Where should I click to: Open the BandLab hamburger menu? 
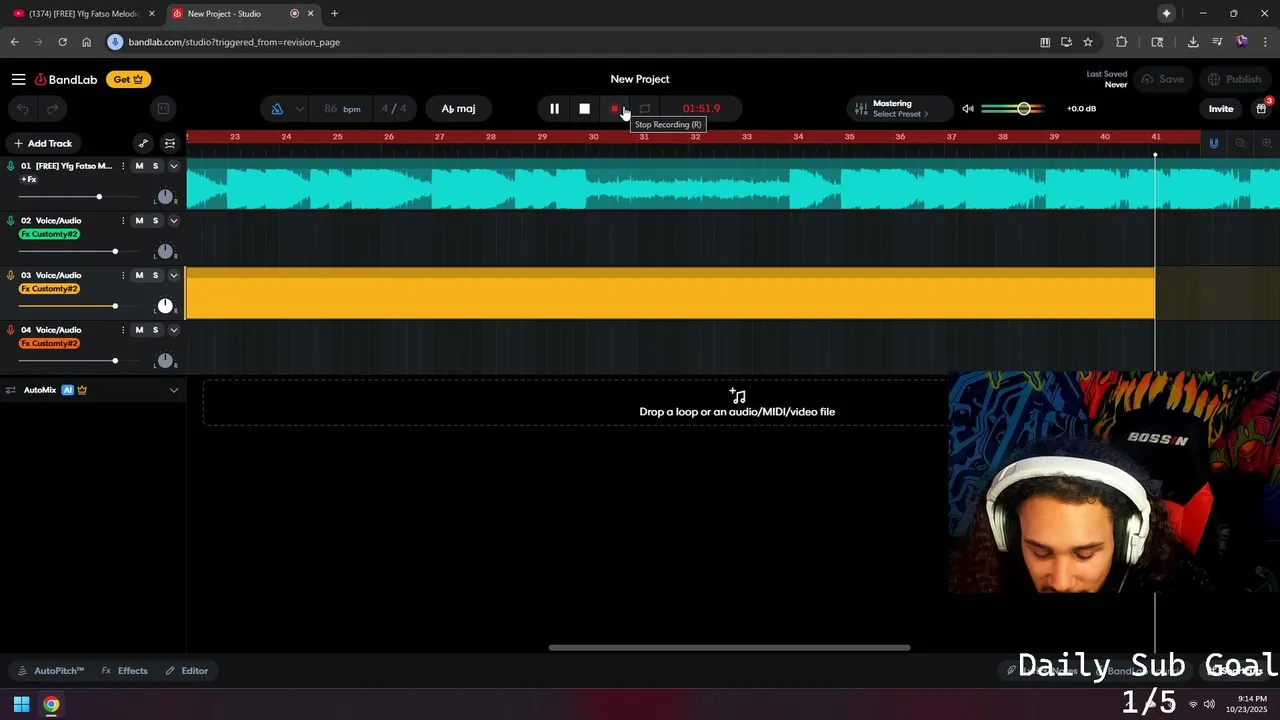18,79
